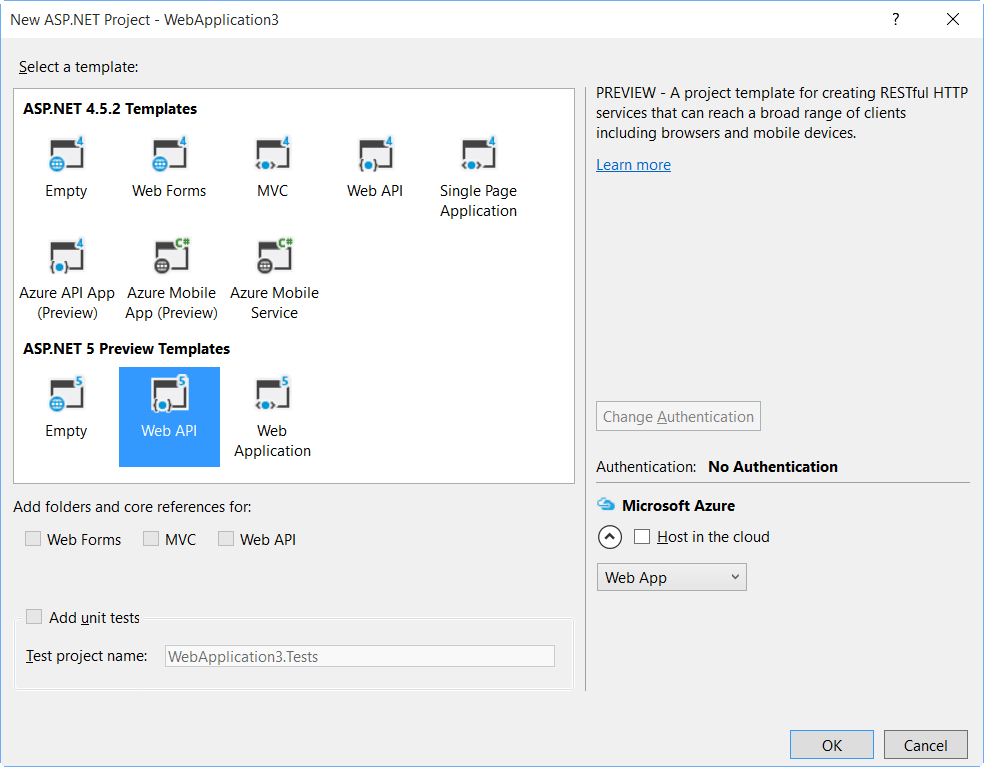
Task: Select the Single Page Application template icon
Action: [478, 154]
